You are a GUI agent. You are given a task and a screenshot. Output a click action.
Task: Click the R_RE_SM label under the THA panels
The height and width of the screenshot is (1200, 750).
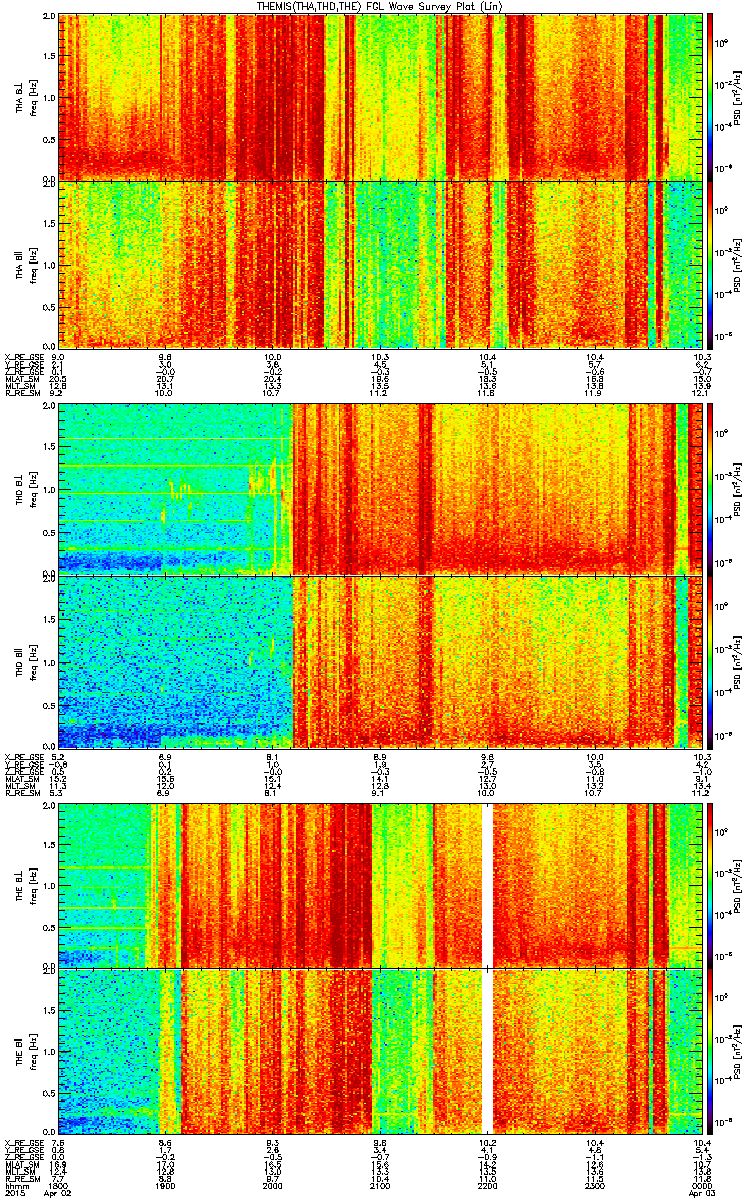click(22, 393)
